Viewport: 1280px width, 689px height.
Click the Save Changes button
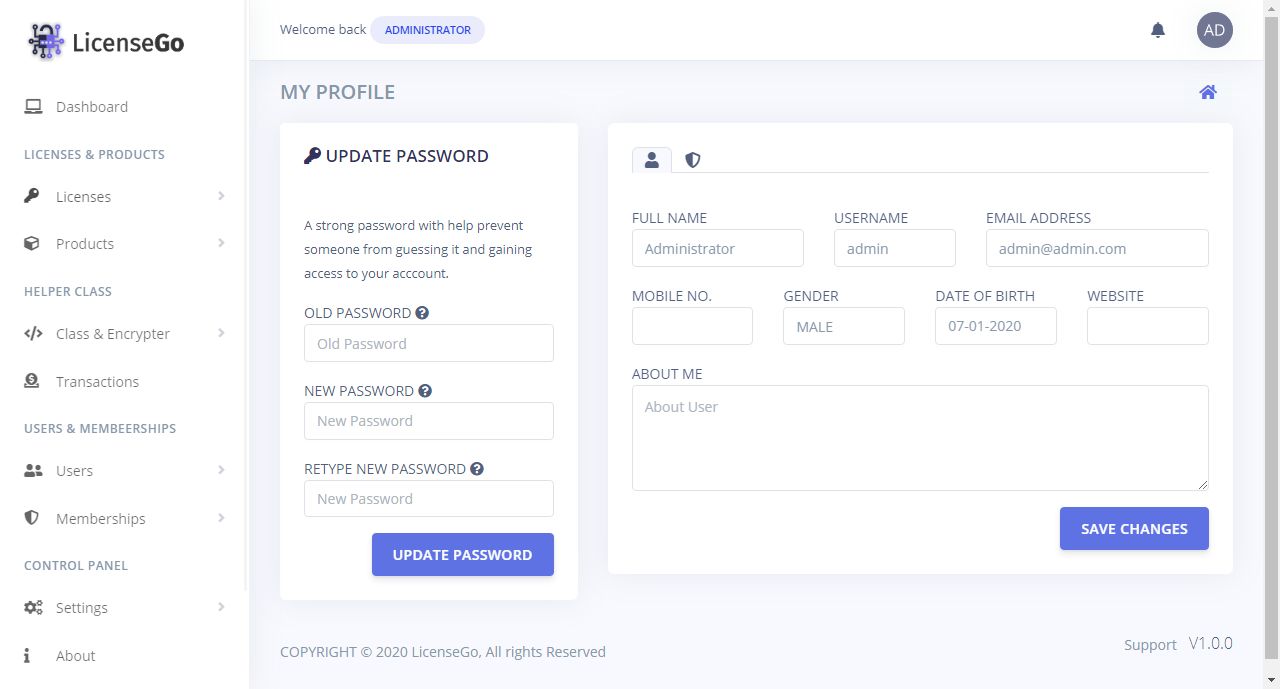click(1134, 529)
